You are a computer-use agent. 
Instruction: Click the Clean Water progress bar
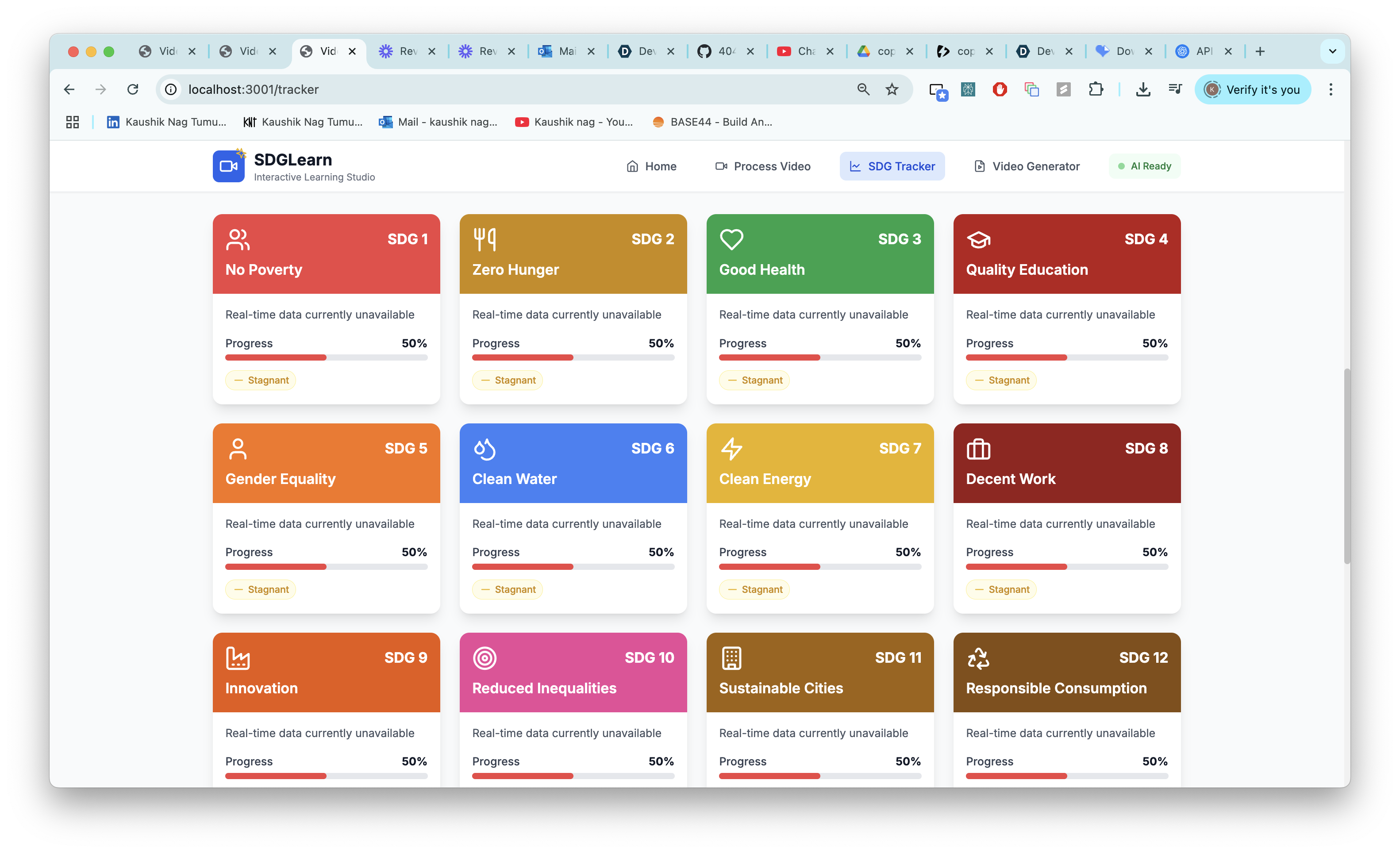573,567
